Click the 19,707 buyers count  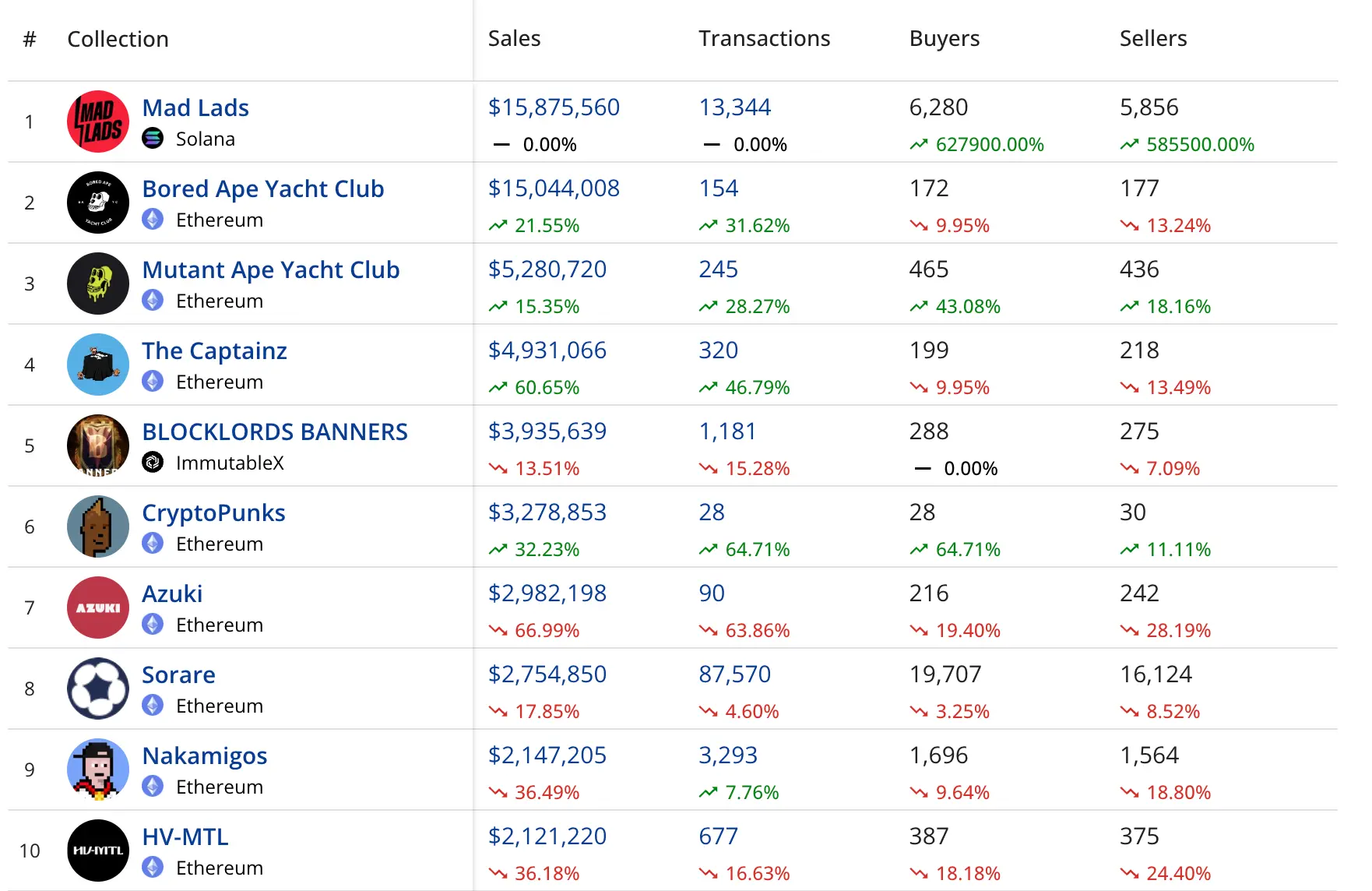(945, 674)
